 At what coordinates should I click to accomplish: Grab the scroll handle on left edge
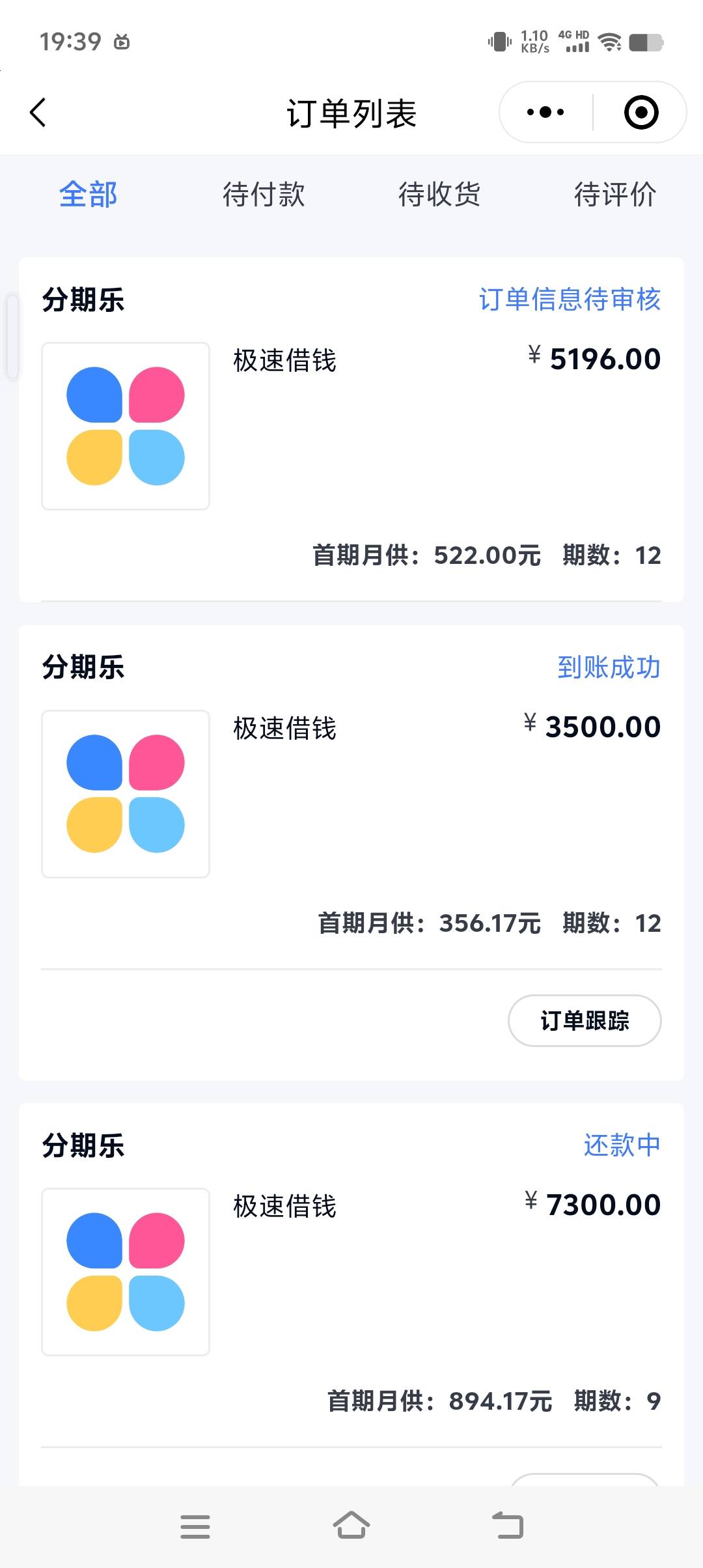[x=12, y=337]
